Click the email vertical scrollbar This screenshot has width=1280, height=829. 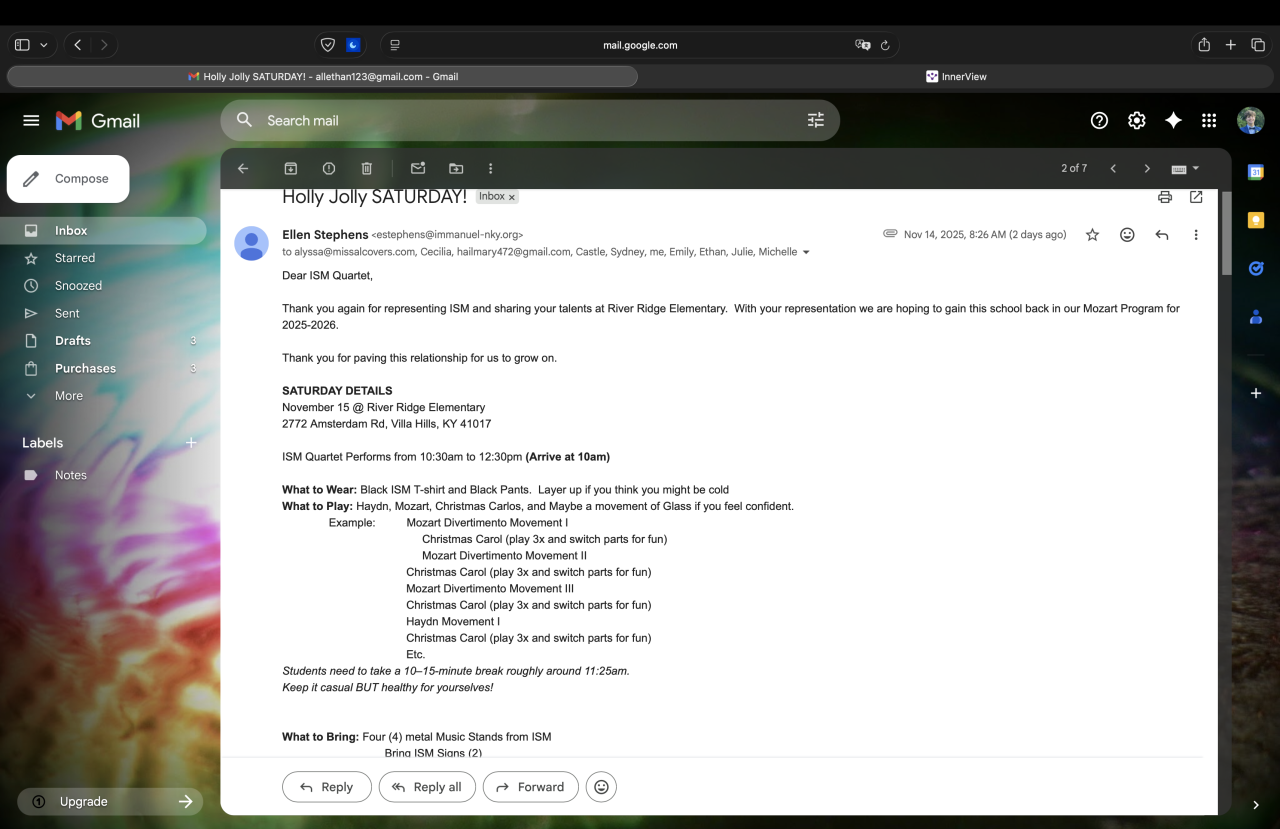(x=1225, y=232)
